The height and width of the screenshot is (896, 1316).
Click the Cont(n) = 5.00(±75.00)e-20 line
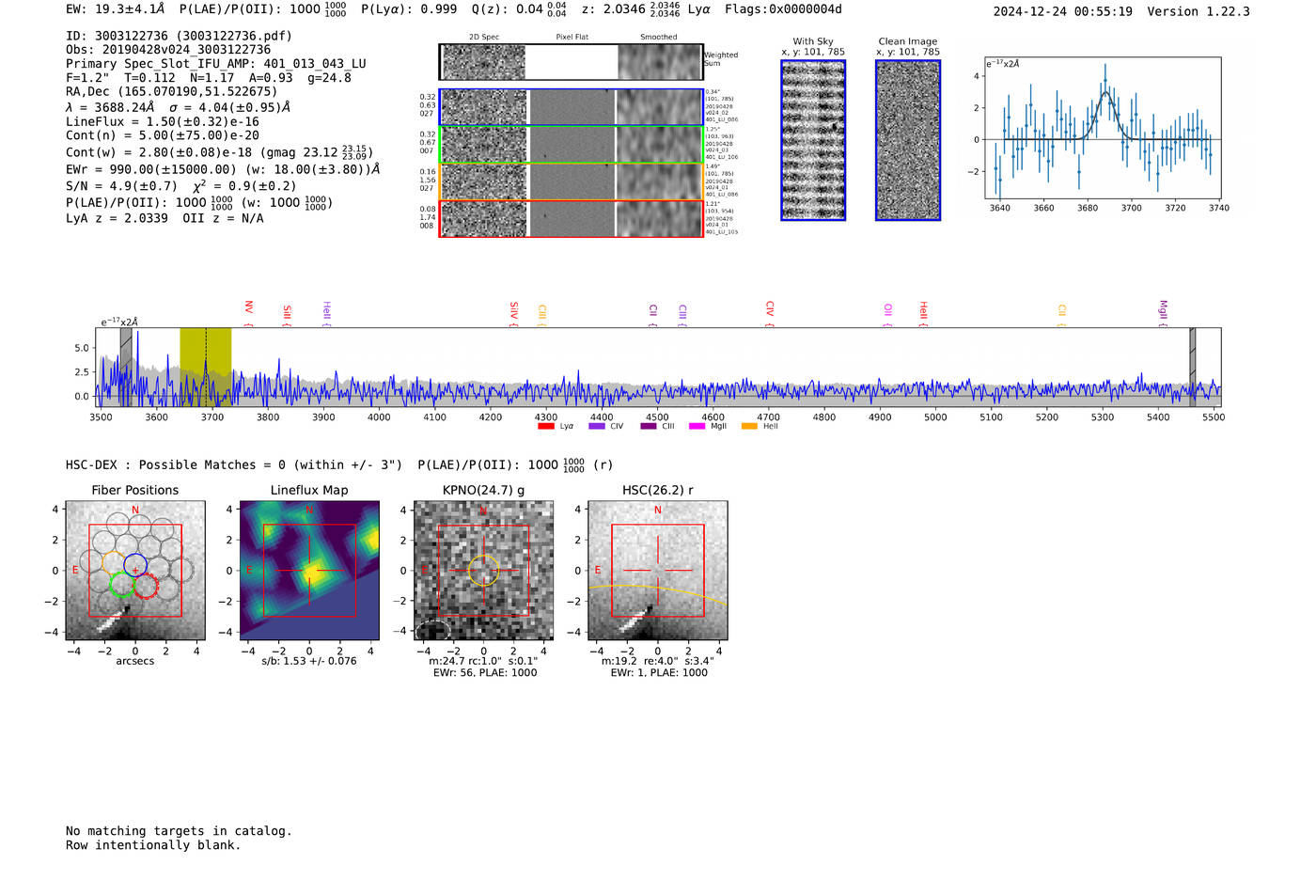click(x=163, y=135)
